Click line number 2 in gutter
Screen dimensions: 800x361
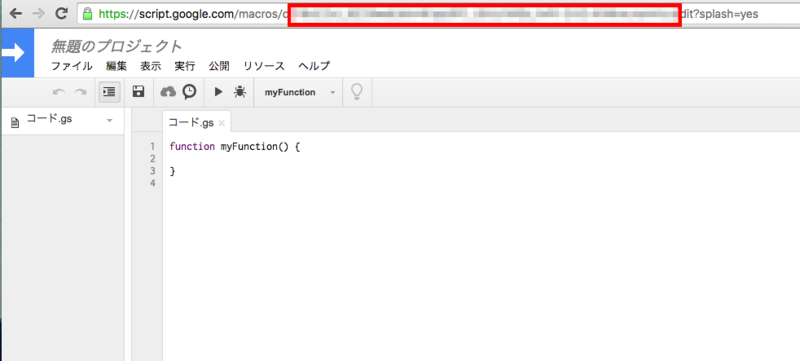(x=153, y=159)
